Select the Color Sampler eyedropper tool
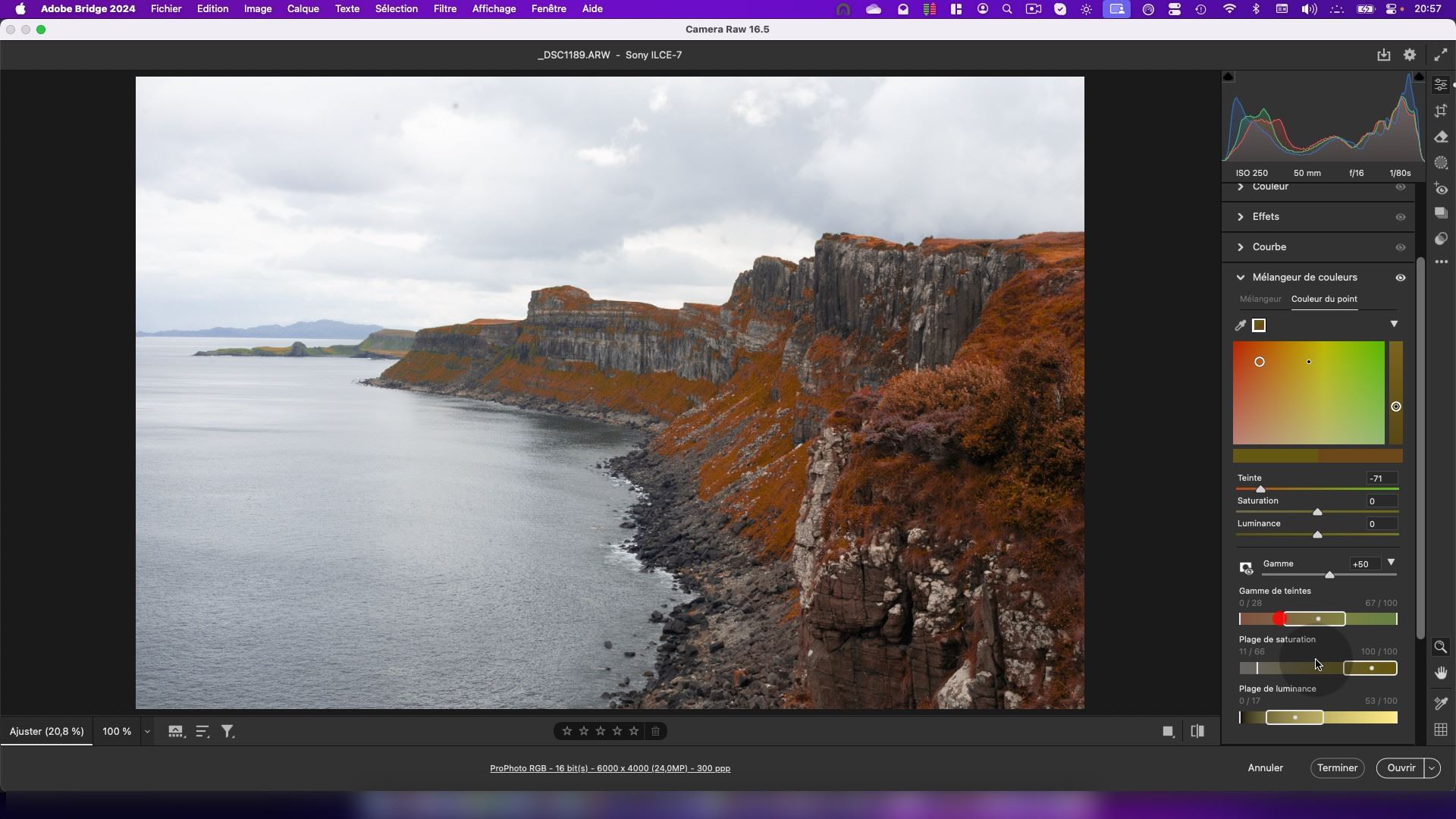 [1441, 704]
